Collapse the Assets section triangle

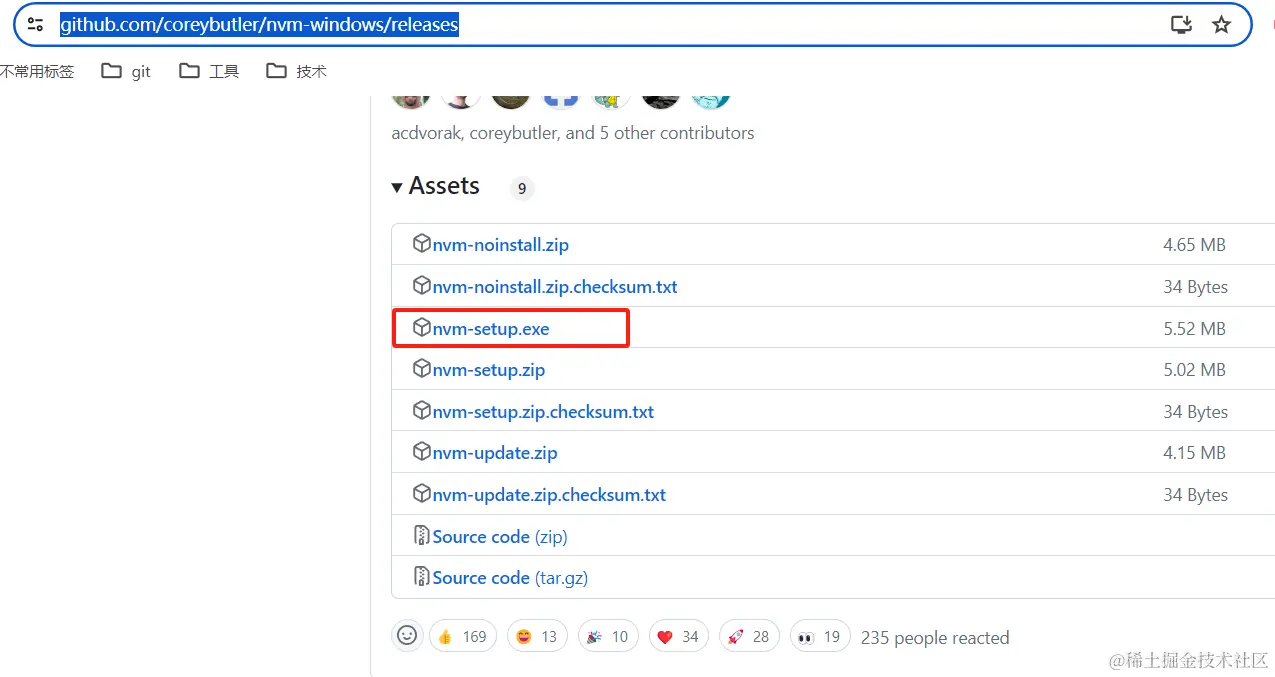point(397,187)
